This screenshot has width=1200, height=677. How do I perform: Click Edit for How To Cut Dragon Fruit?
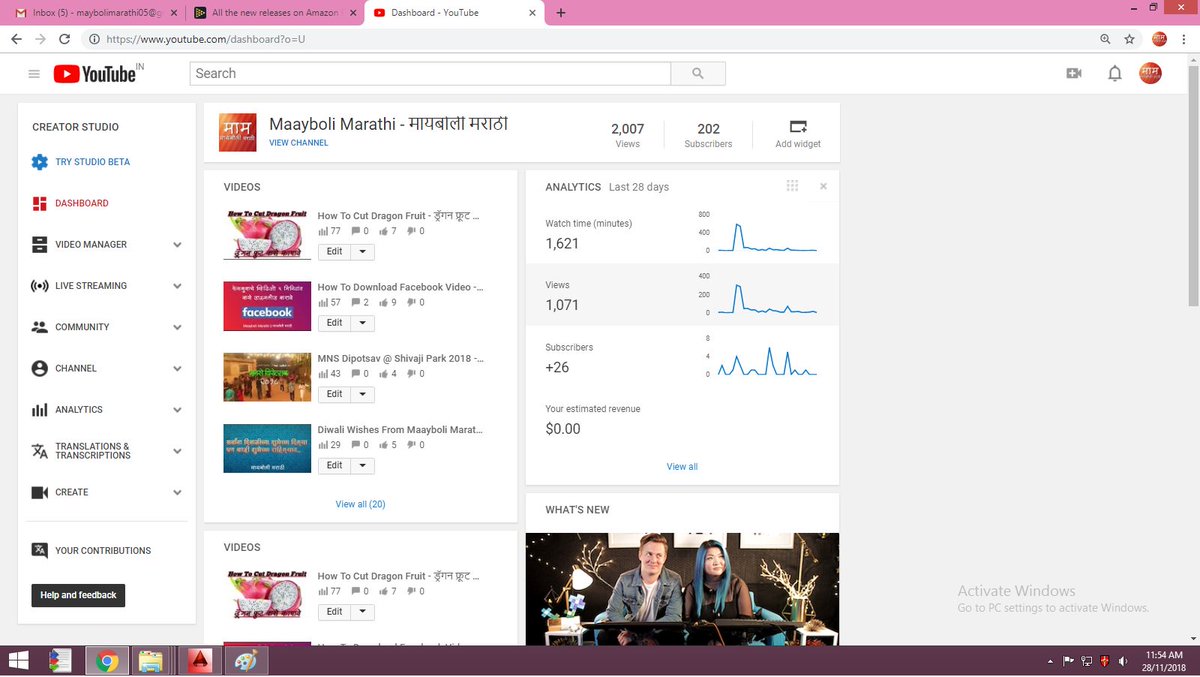pos(334,252)
